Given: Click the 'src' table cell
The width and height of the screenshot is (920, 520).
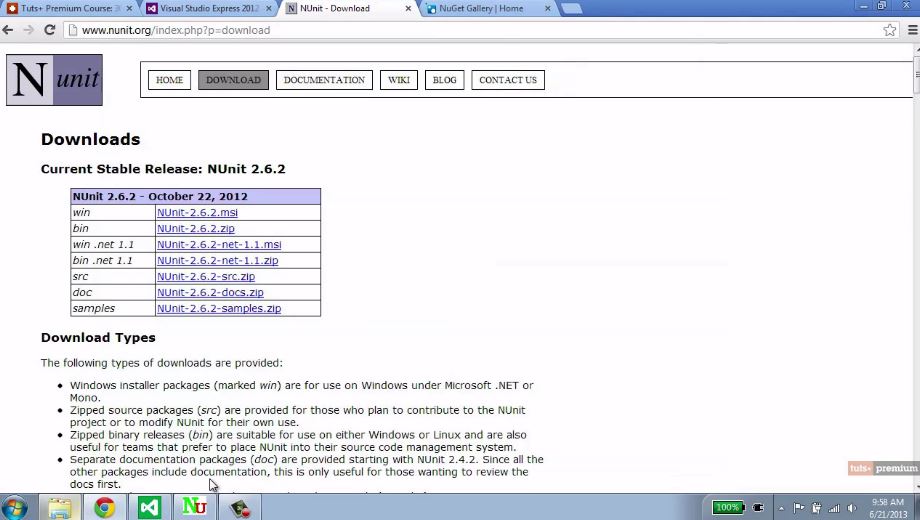Looking at the screenshot, I should [x=113, y=276].
